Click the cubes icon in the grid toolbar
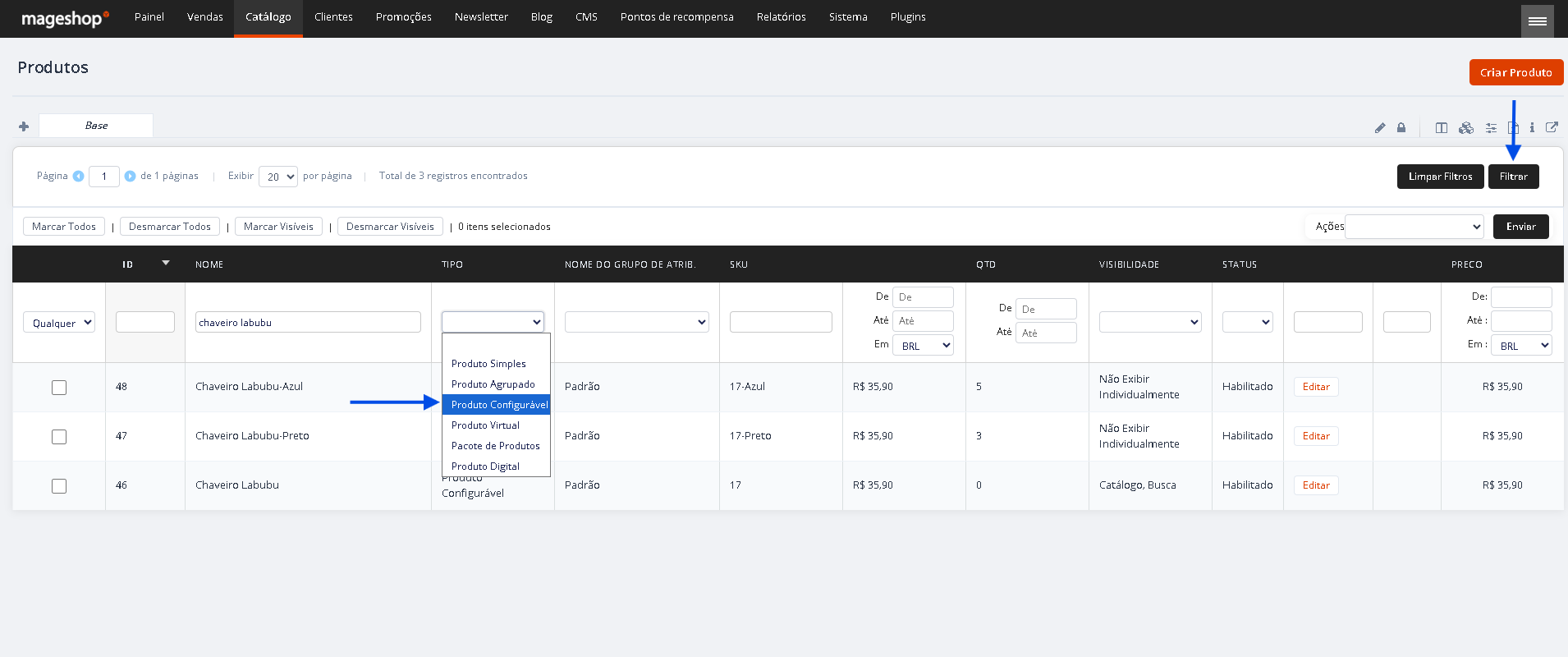 (1466, 128)
